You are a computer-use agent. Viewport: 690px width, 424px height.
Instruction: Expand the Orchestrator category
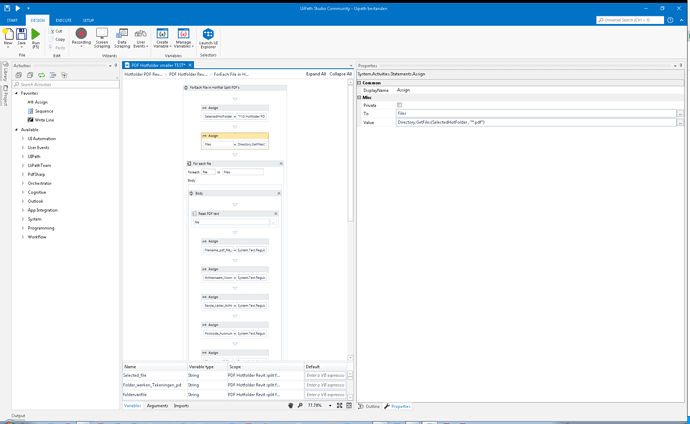(x=23, y=183)
